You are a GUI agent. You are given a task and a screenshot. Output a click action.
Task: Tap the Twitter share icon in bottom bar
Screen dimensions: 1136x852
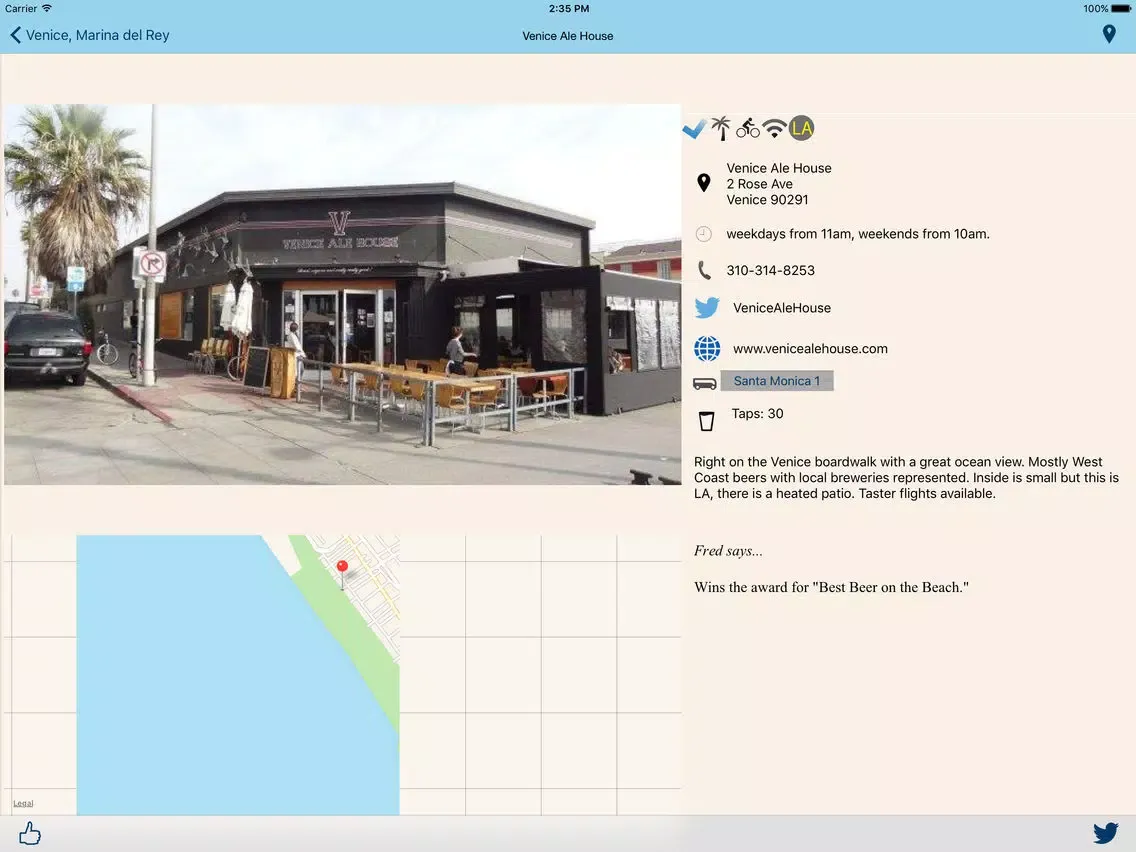(1106, 833)
